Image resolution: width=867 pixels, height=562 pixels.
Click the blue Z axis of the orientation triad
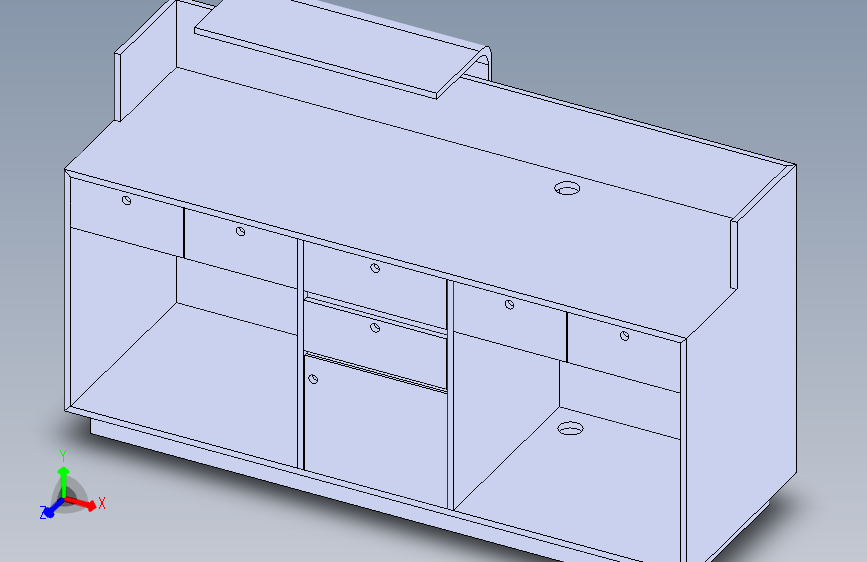coord(53,509)
